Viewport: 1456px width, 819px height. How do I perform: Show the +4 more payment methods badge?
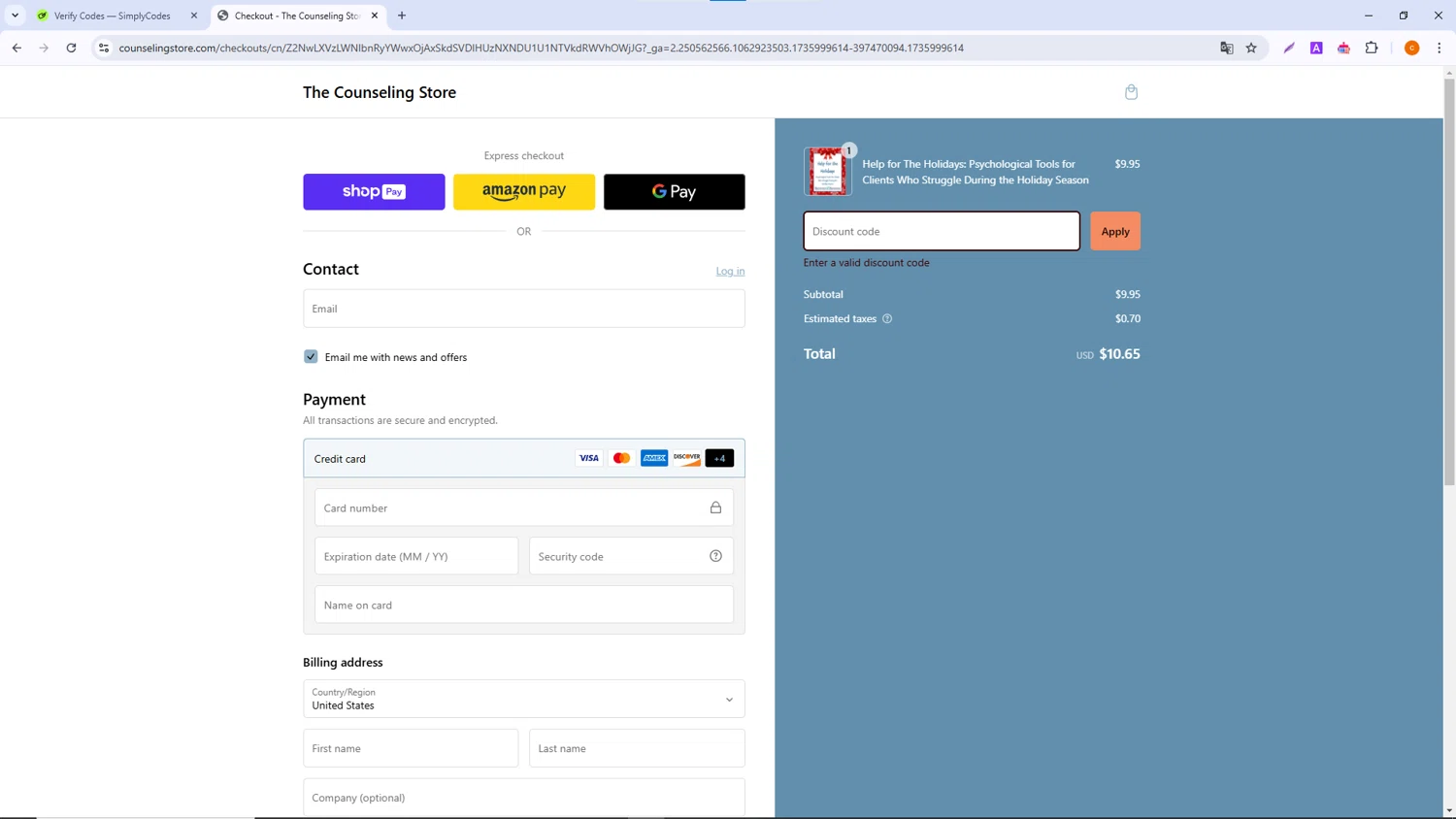(x=719, y=458)
